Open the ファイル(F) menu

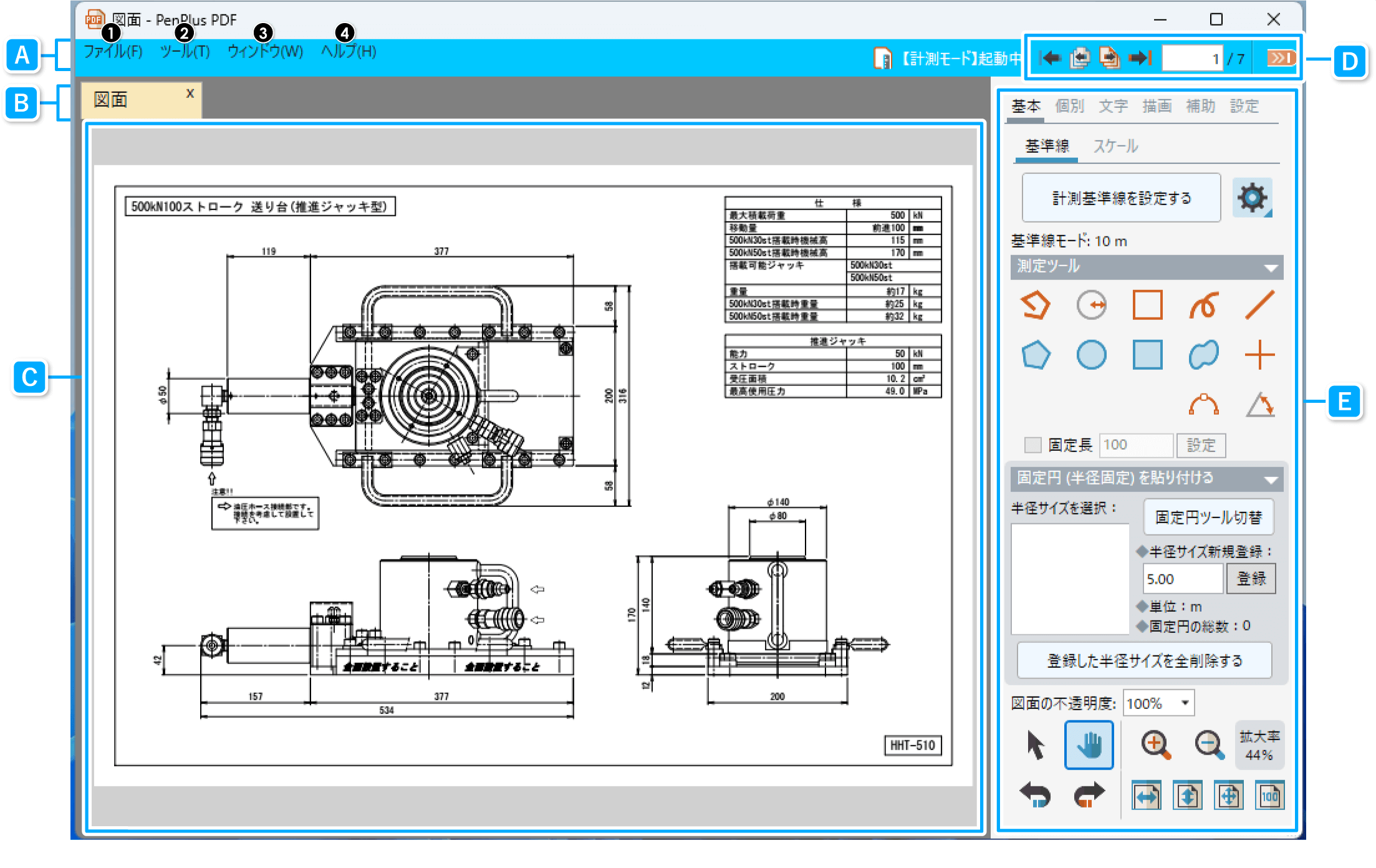tap(113, 52)
